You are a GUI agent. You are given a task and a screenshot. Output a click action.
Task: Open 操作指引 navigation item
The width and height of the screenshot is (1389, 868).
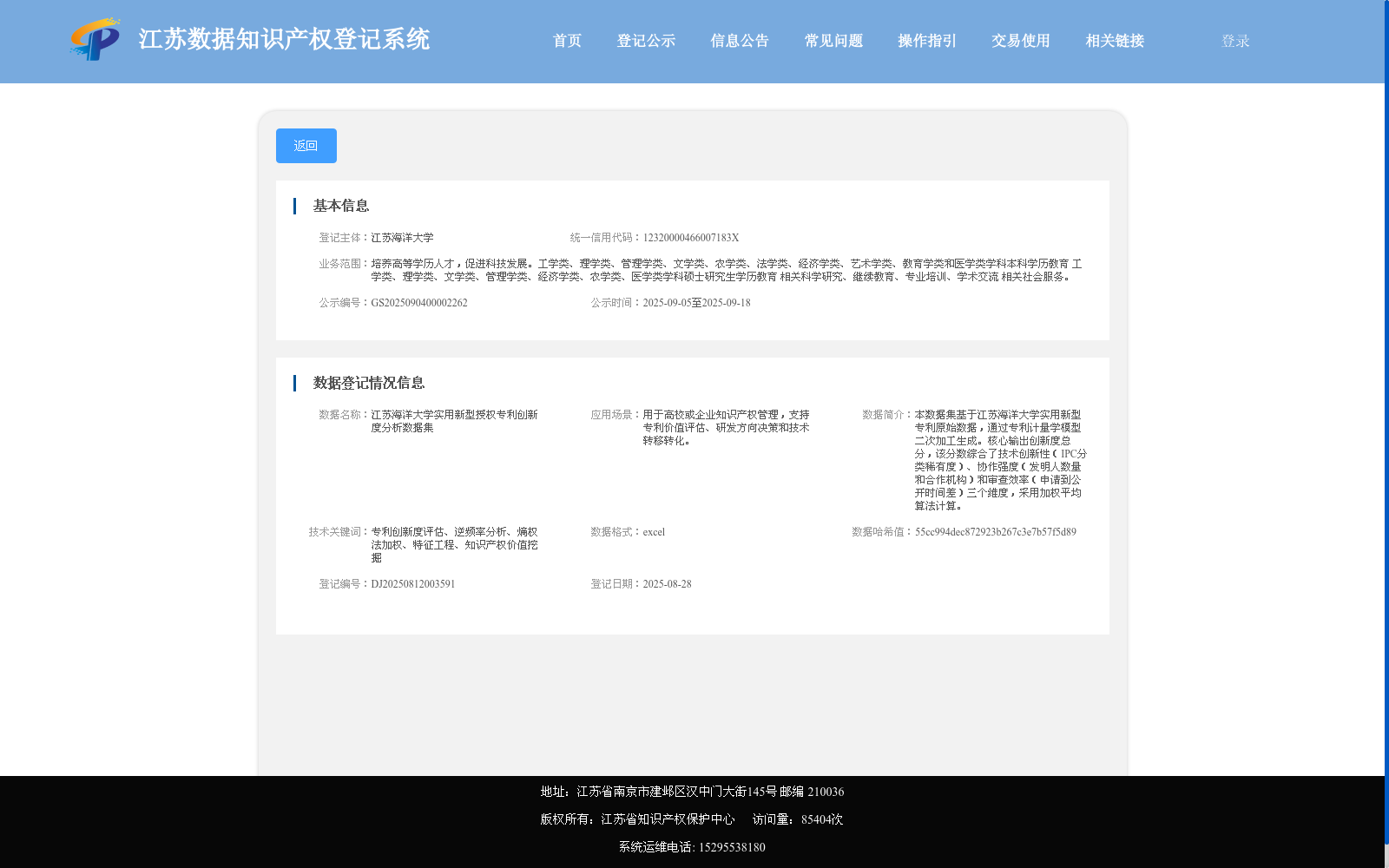[927, 41]
